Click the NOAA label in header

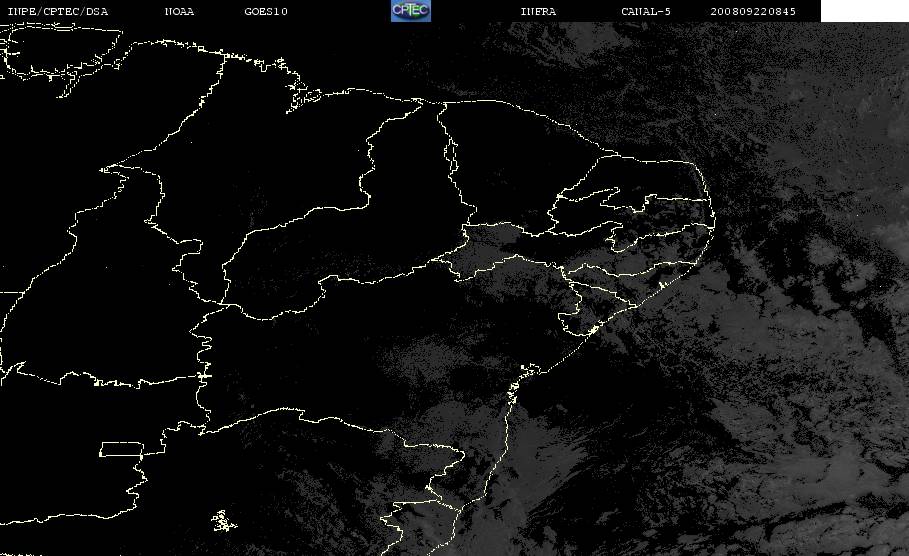tap(180, 12)
